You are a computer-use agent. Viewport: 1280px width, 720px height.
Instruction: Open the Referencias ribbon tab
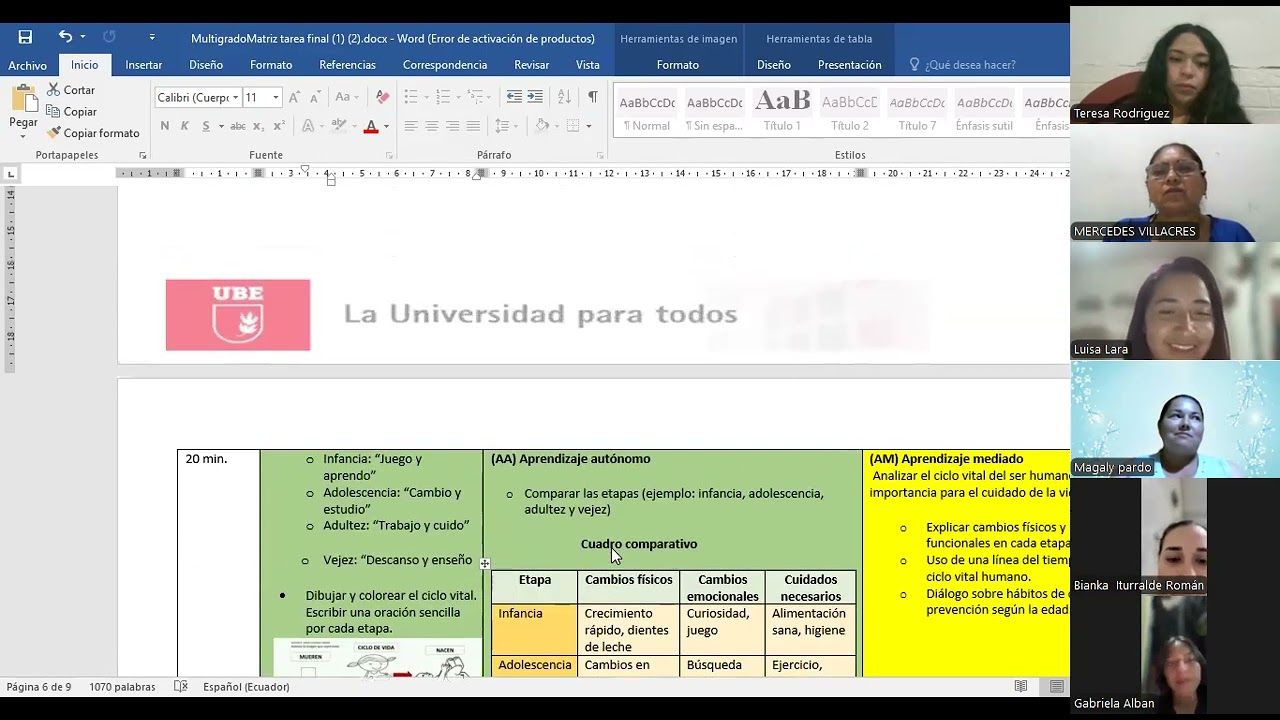point(348,65)
